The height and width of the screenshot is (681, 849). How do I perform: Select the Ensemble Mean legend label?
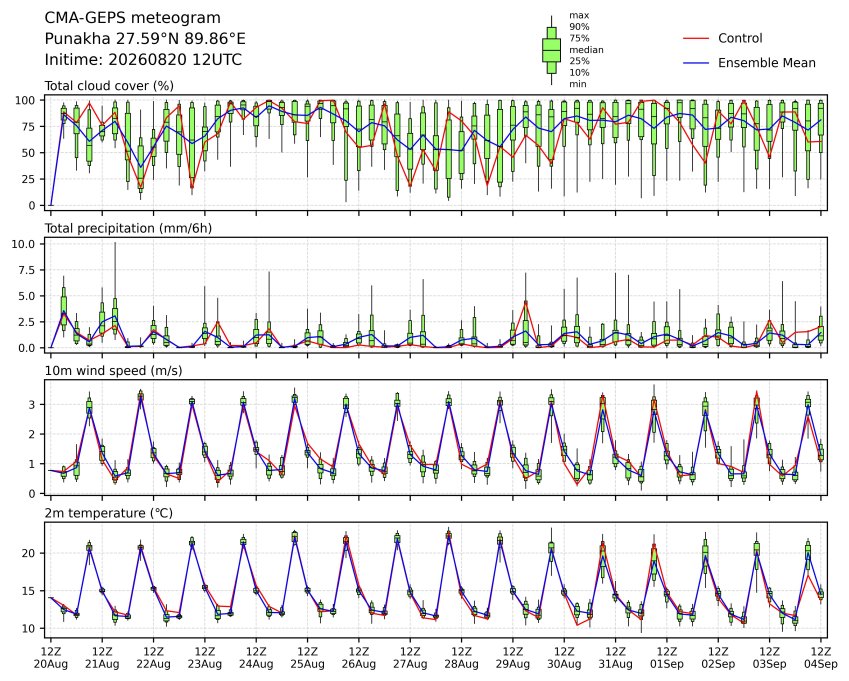click(766, 63)
